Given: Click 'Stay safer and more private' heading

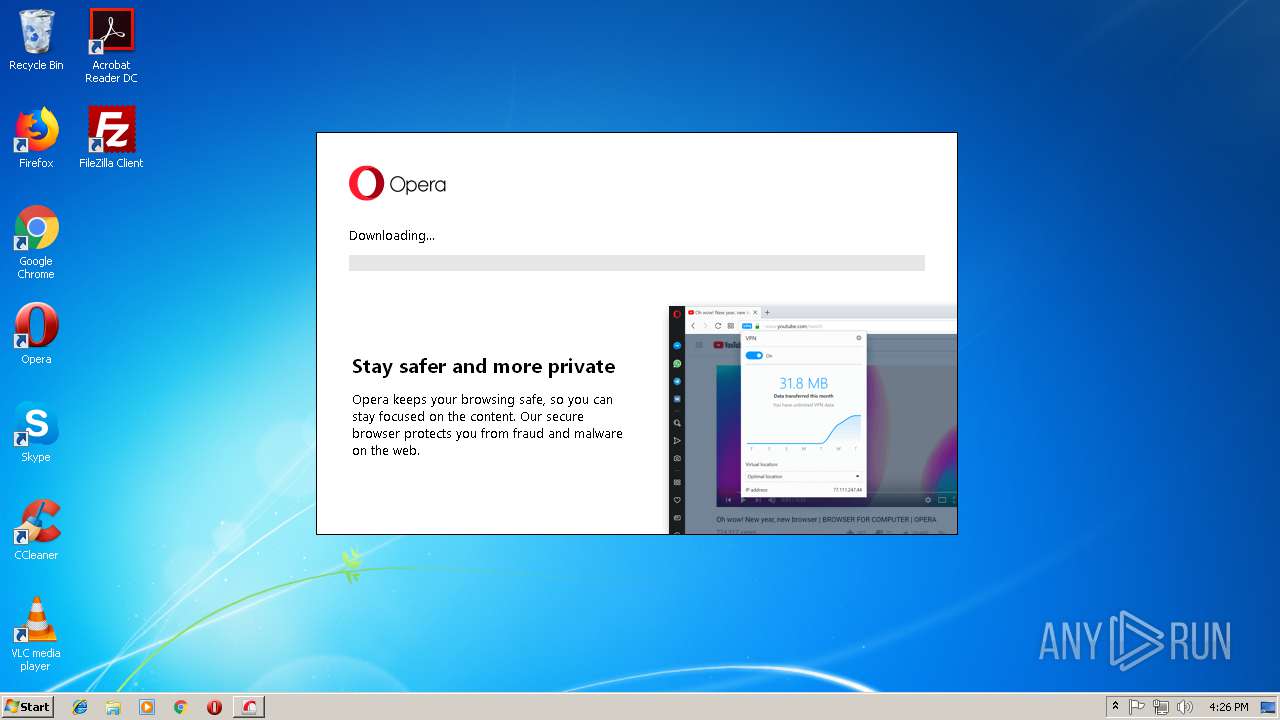Looking at the screenshot, I should point(483,366).
